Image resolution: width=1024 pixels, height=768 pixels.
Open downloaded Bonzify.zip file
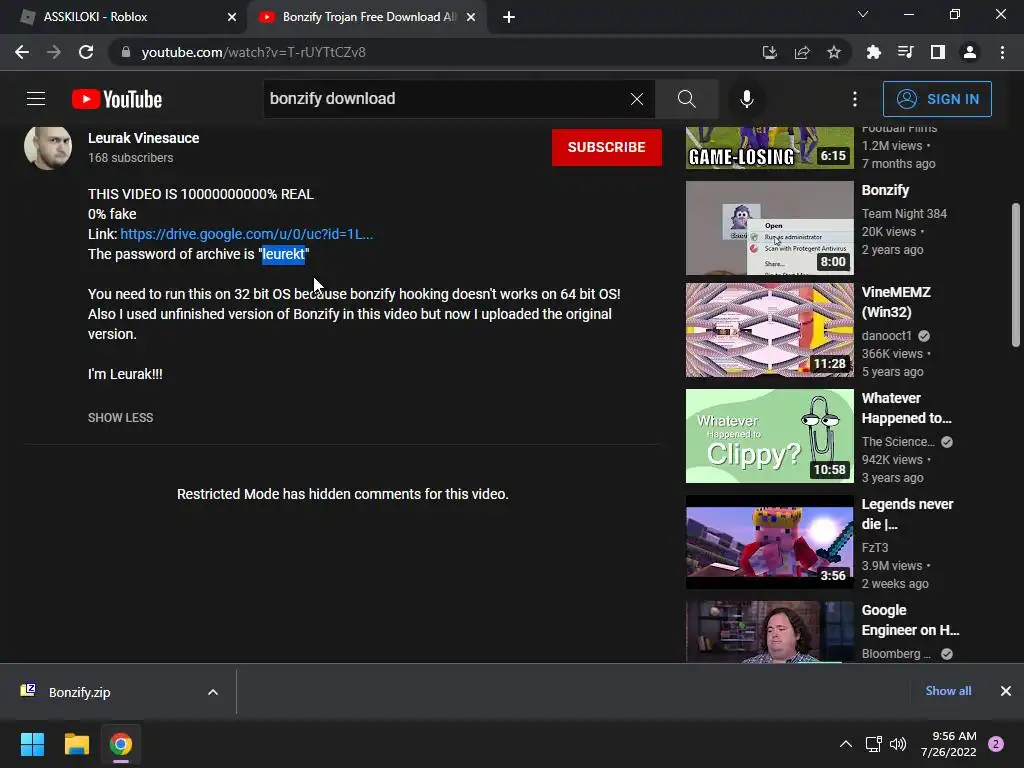coord(78,692)
